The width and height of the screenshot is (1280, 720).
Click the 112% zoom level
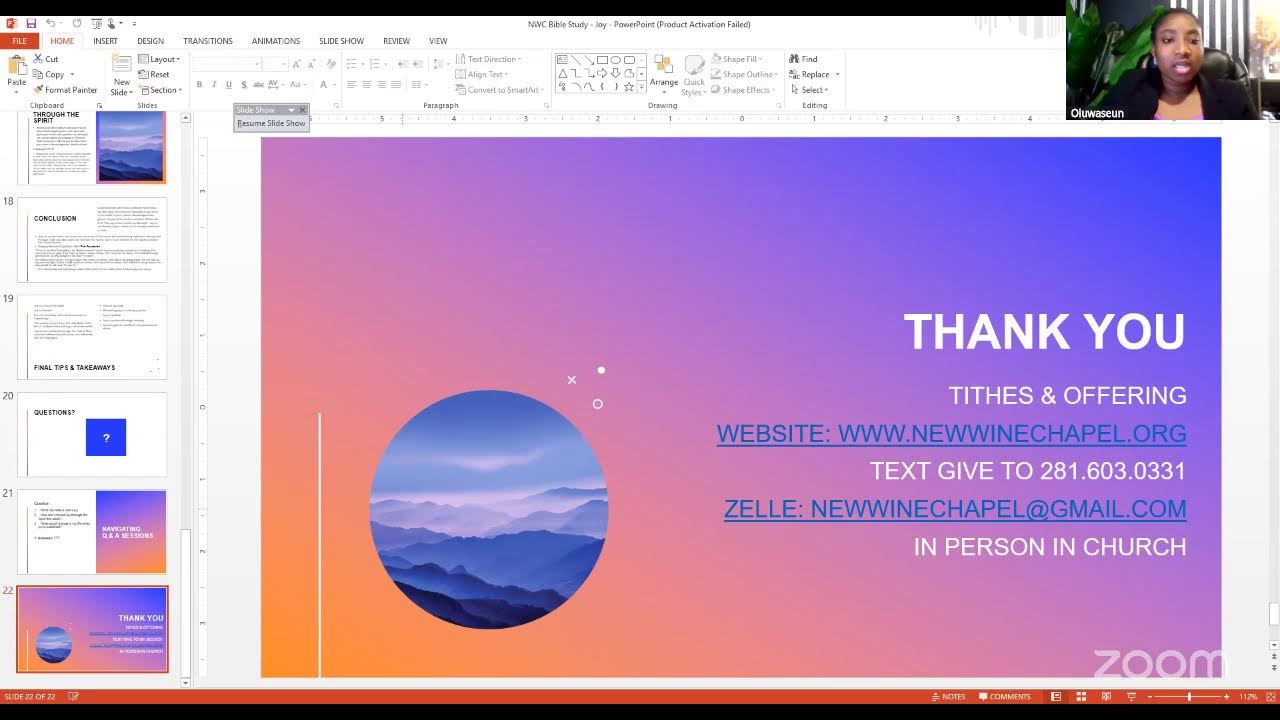[1248, 696]
